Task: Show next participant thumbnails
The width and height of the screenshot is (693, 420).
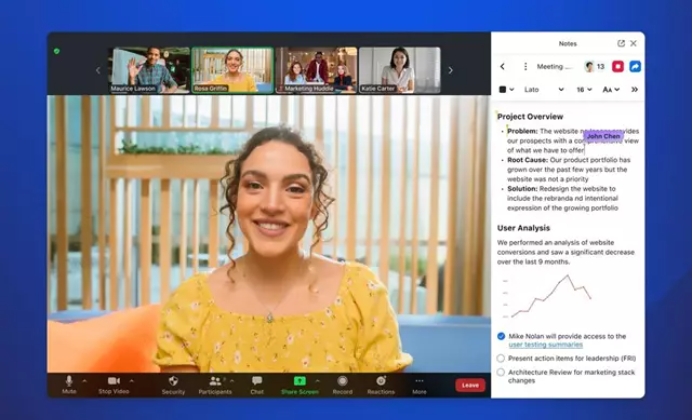Action: [x=450, y=70]
